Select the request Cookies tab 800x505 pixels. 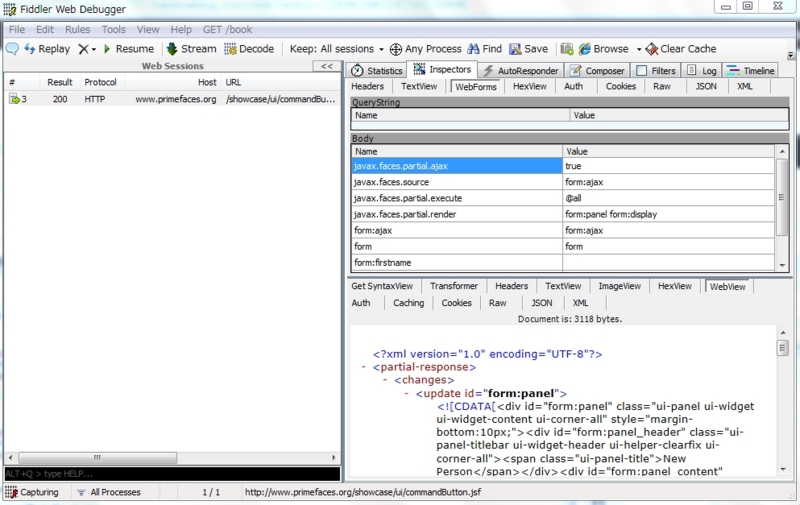(620, 87)
